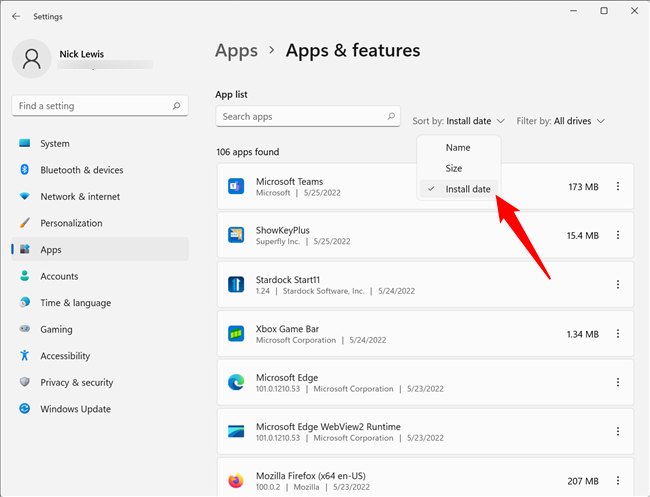Screen dimensions: 650x497
Task: Open more options for Mozilla Firefox
Action: pos(618,481)
